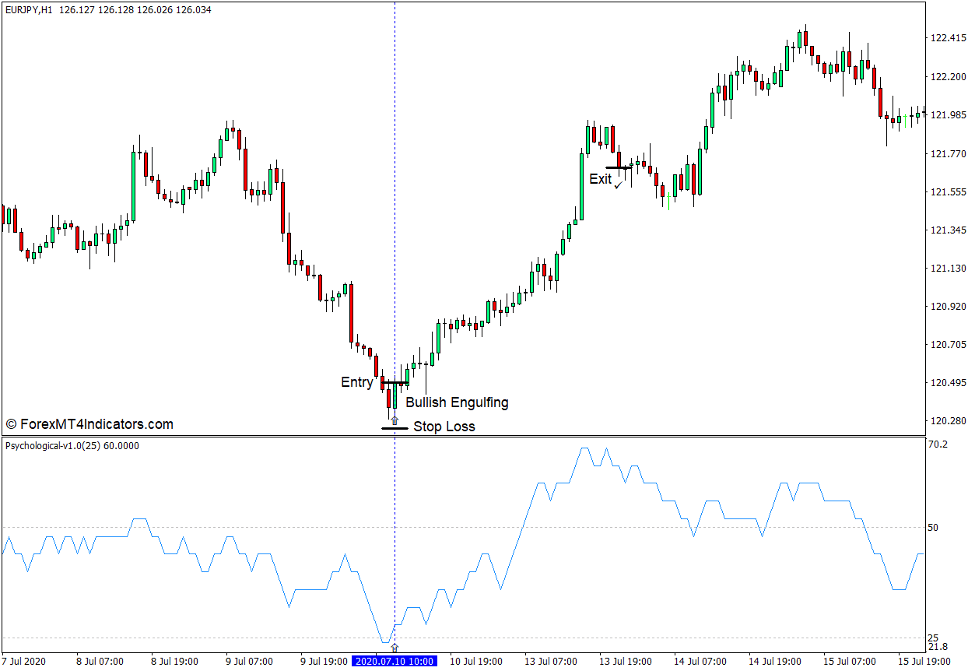This screenshot has width=977, height=672.
Task: Click the black Entry horizontal line marker
Action: [395, 381]
